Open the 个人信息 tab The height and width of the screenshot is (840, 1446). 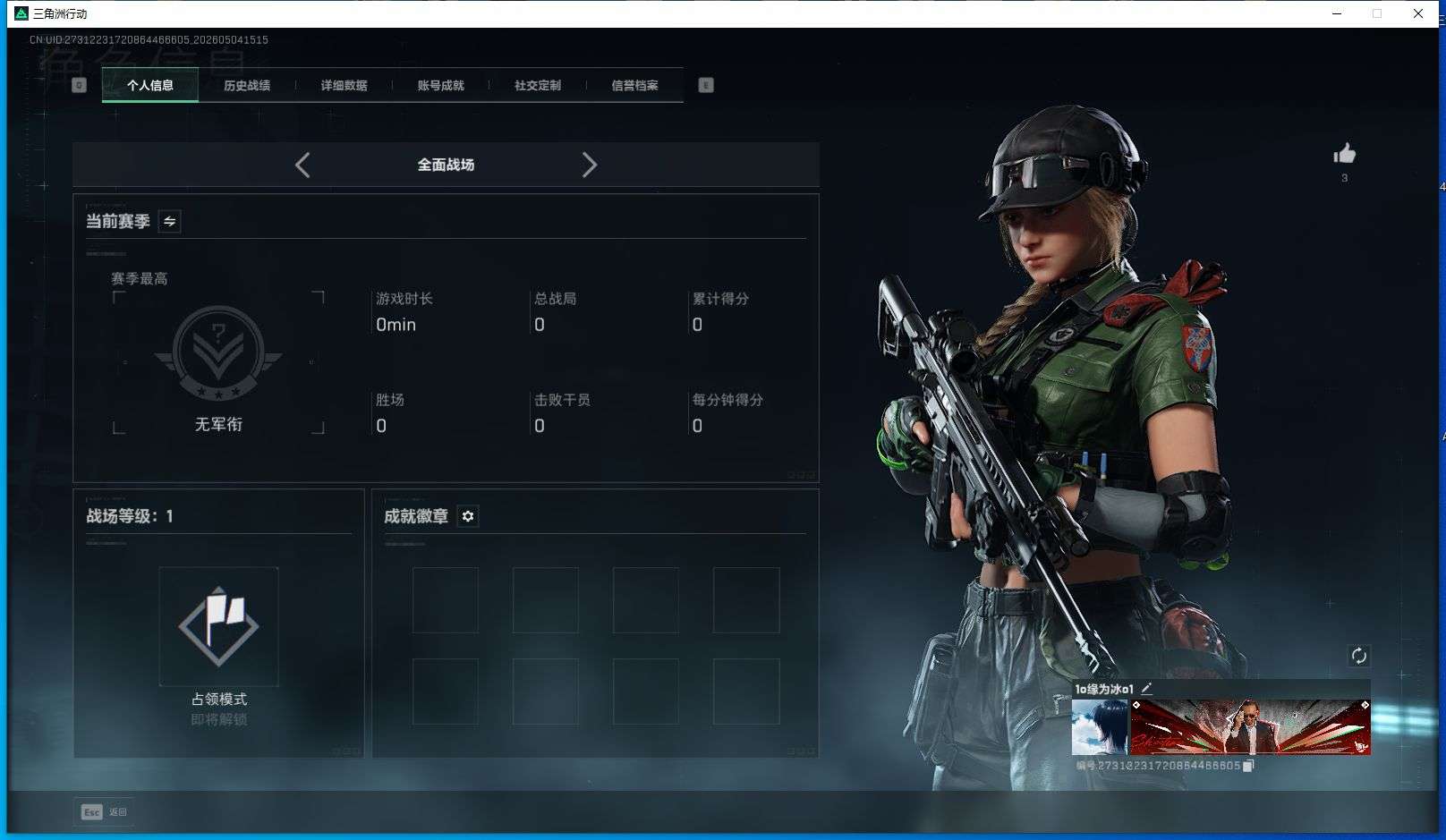149,85
